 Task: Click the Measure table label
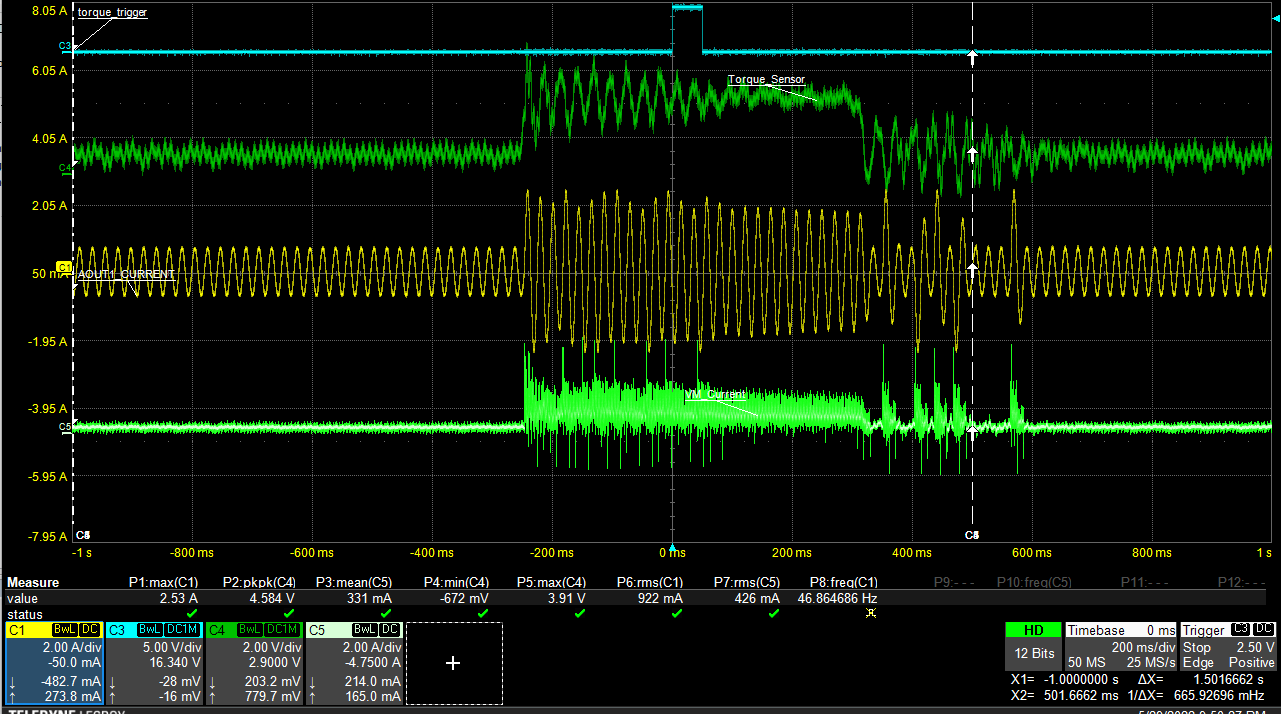point(33,582)
